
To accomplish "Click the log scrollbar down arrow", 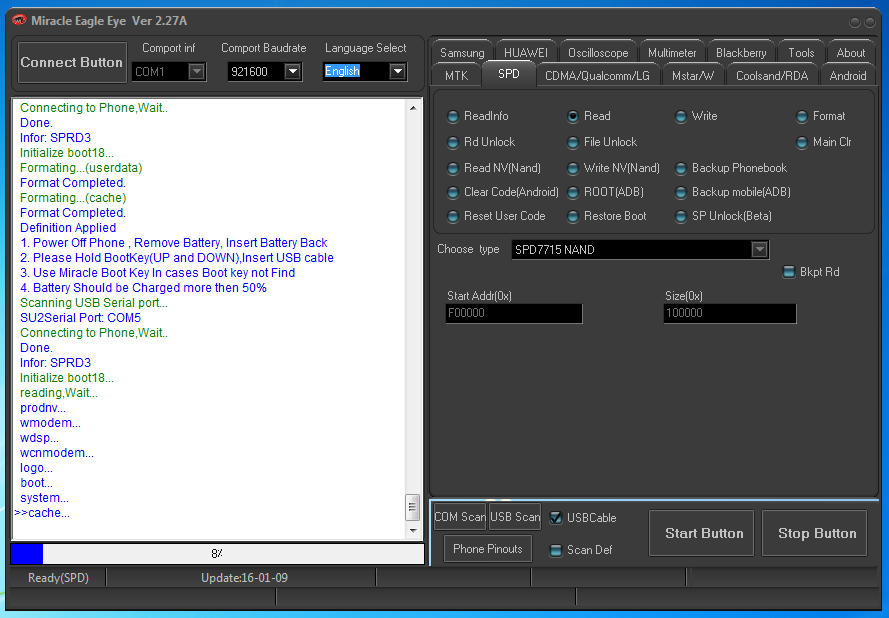I will coord(413,531).
